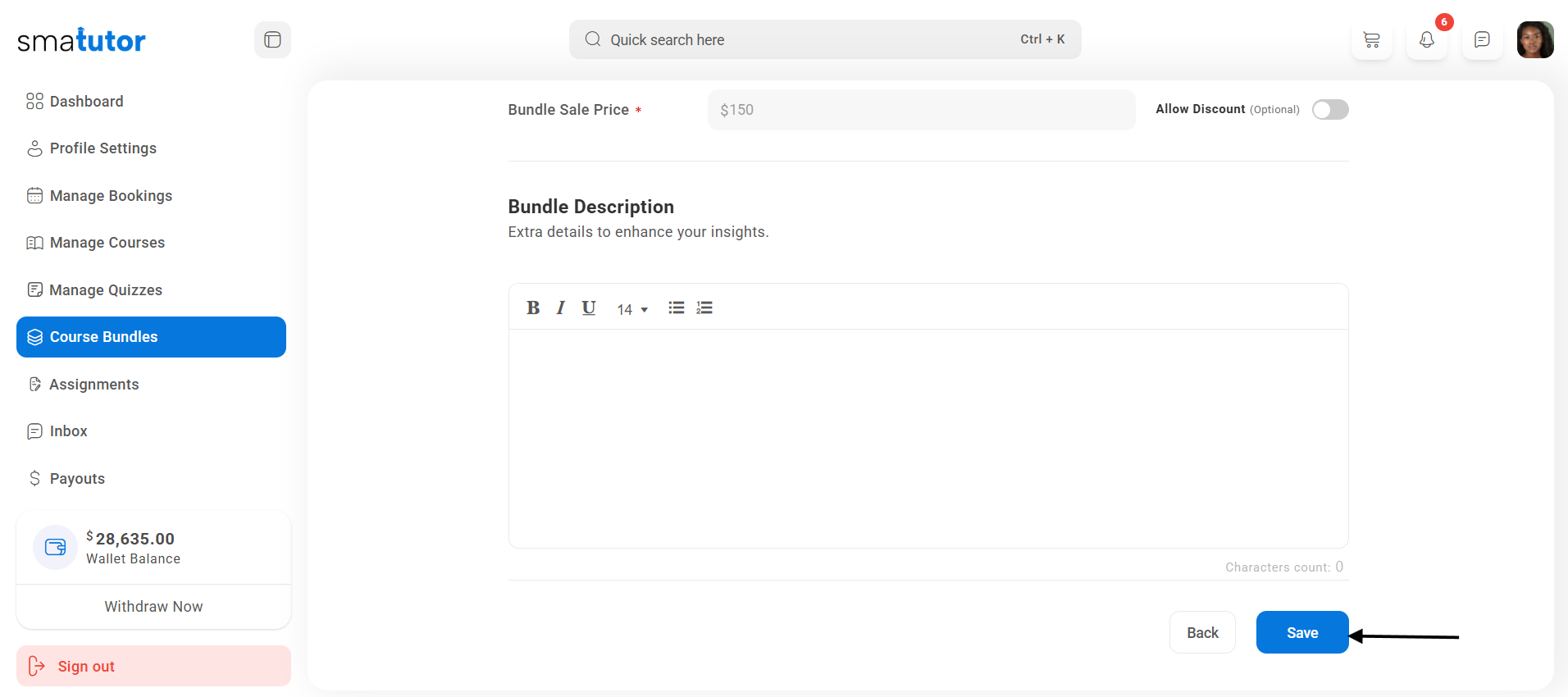This screenshot has height=697, width=1568.
Task: Enable the Allow Discount toggle
Action: 1329,110
